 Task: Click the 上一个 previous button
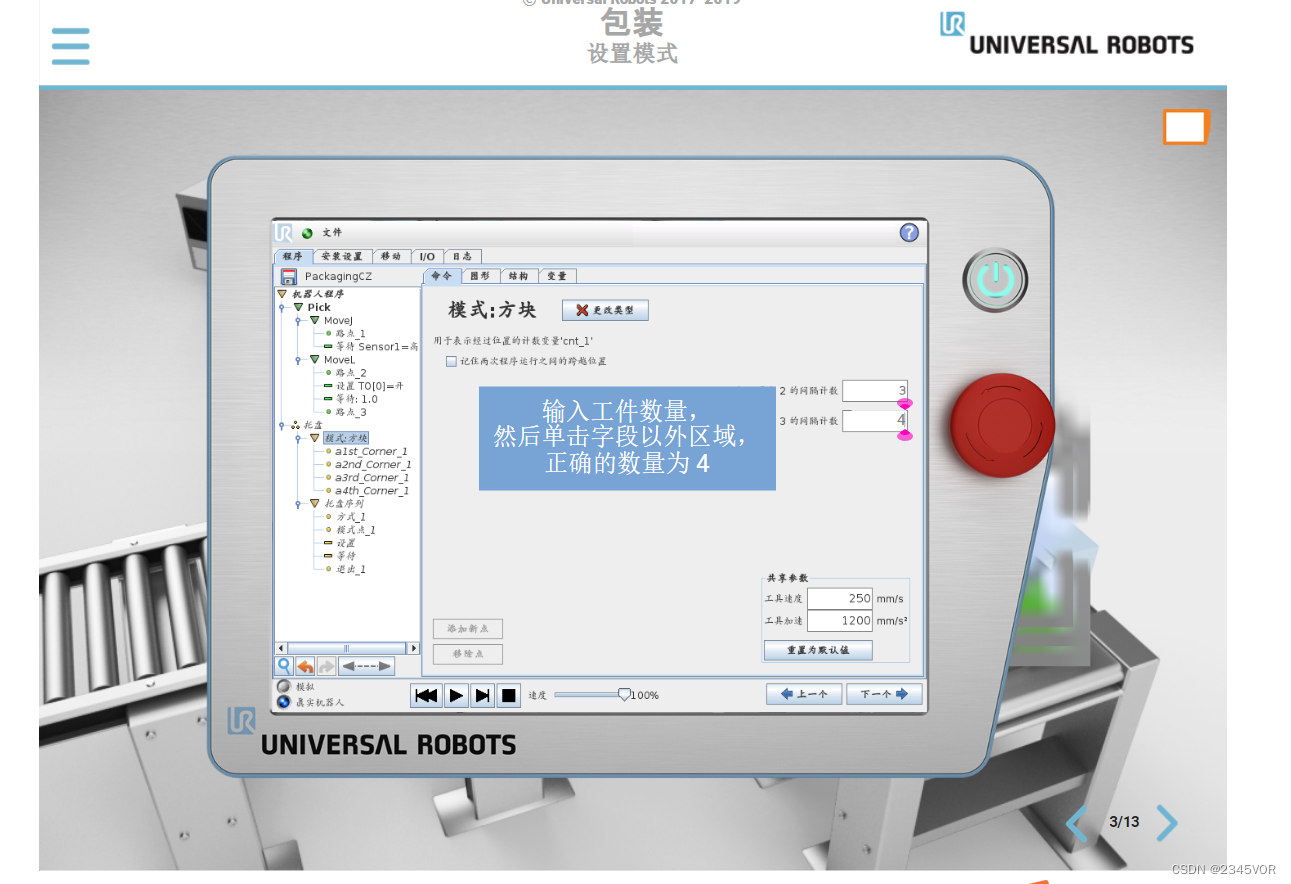804,694
